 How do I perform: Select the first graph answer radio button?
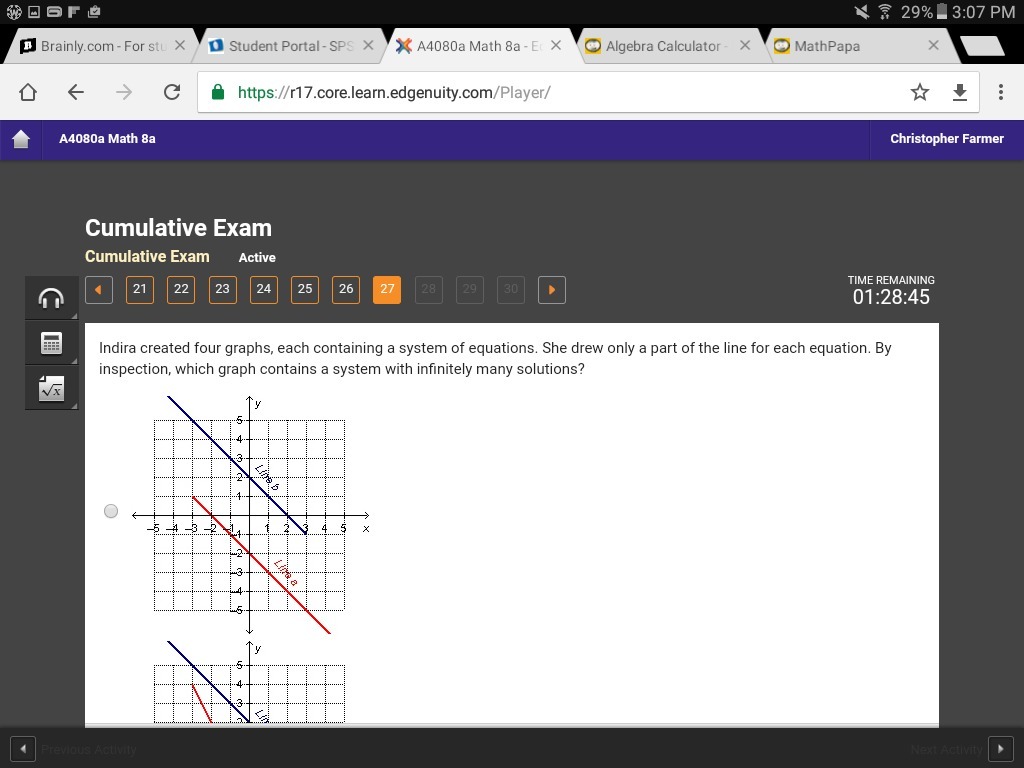pyautogui.click(x=111, y=511)
